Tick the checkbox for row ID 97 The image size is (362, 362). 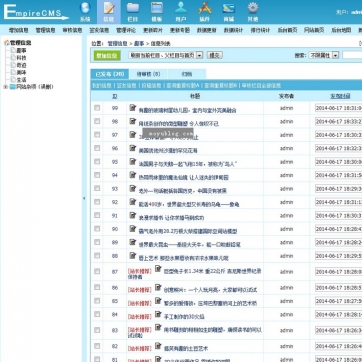click(97, 135)
